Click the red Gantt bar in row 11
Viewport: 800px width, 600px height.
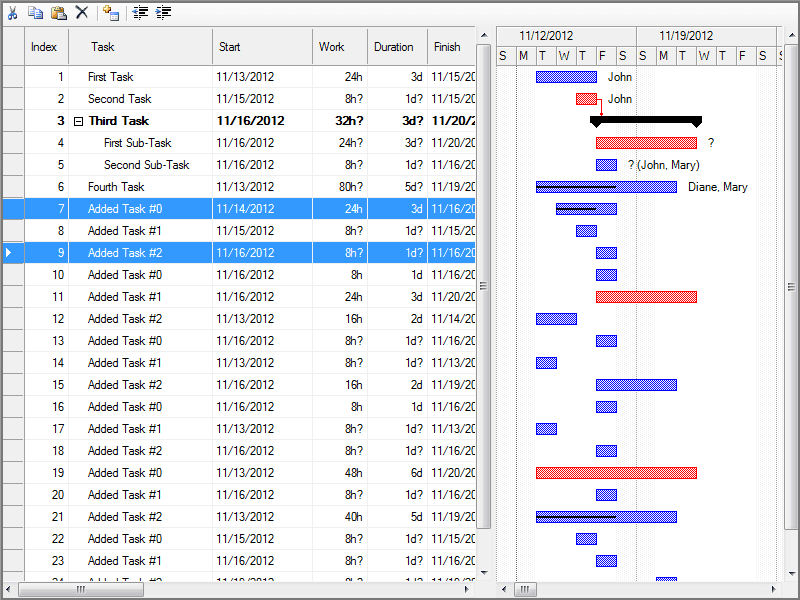646,297
